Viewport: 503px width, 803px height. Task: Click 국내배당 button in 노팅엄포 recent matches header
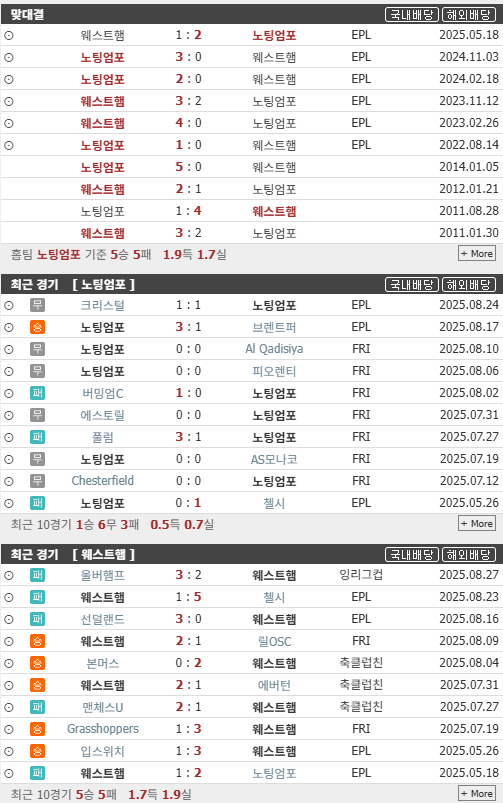point(412,285)
